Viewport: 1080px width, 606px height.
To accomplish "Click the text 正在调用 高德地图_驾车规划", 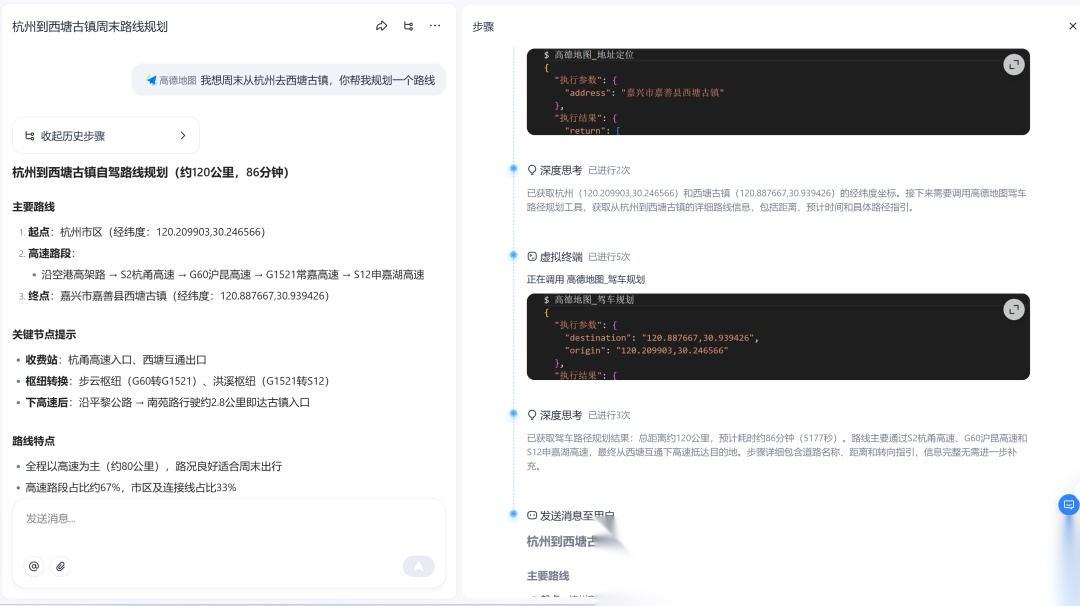I will (x=585, y=280).
